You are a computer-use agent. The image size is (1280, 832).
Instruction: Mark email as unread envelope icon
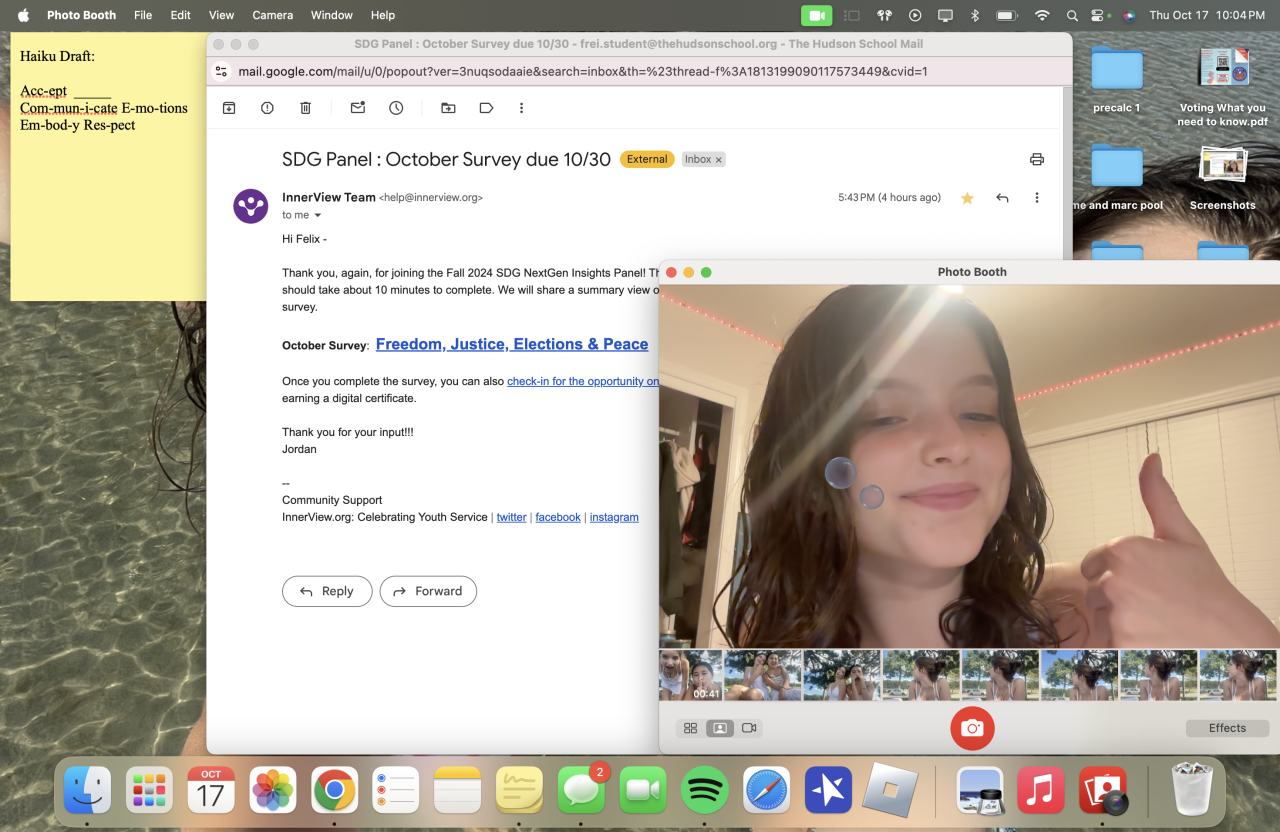click(x=357, y=108)
